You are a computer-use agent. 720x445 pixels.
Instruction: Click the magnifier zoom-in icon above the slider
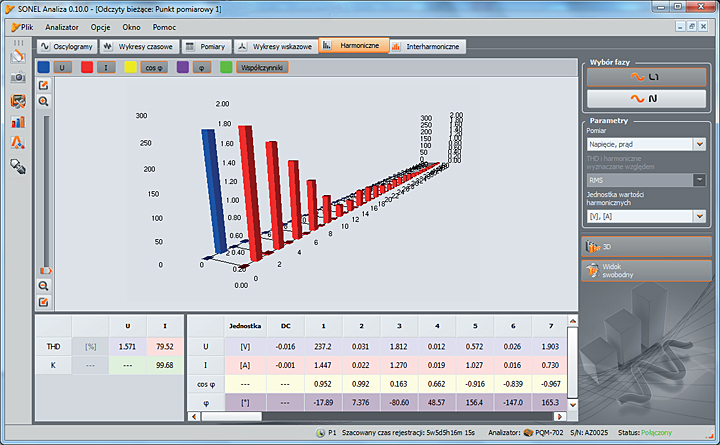(x=44, y=102)
